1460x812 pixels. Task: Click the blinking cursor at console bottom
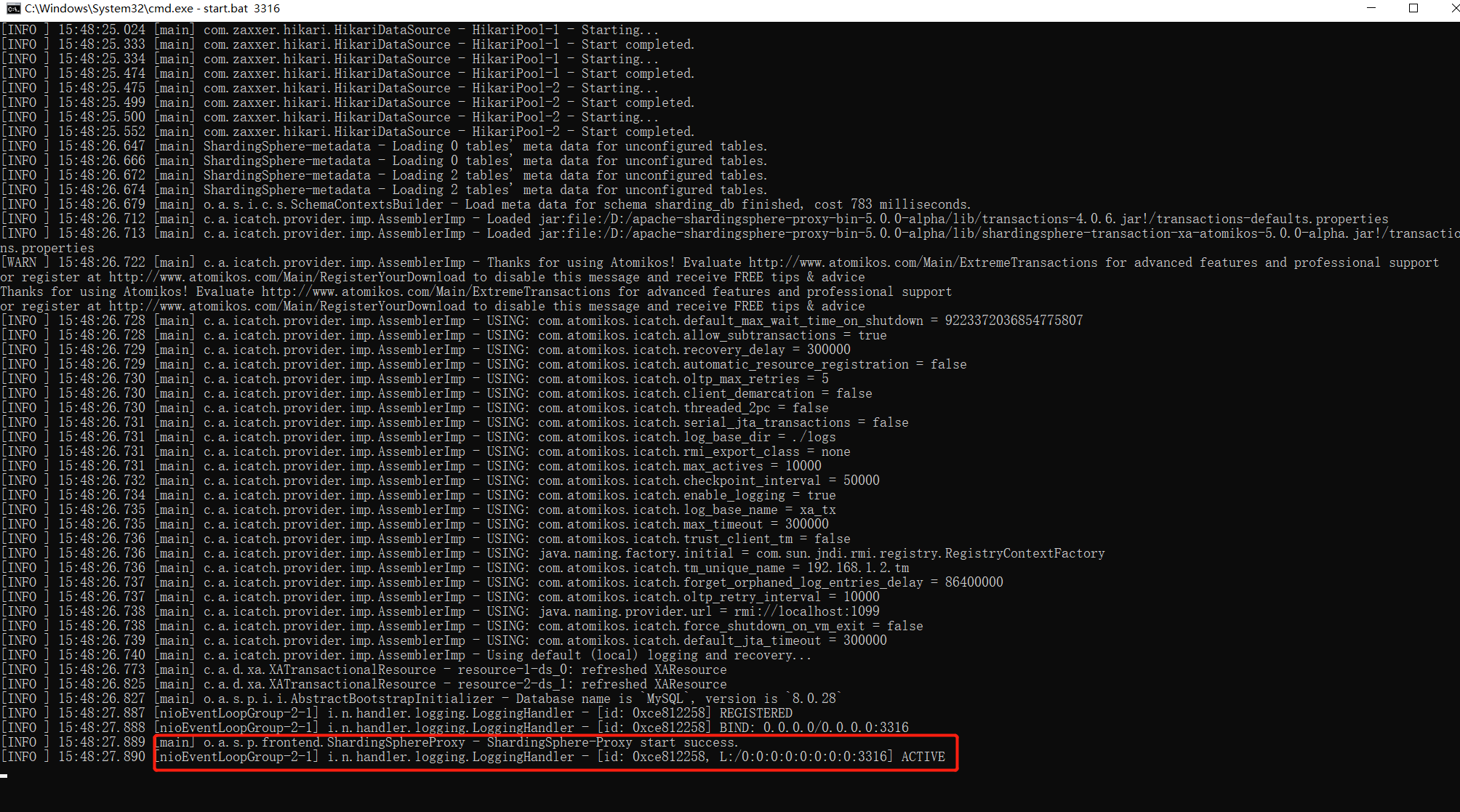click(x=4, y=776)
